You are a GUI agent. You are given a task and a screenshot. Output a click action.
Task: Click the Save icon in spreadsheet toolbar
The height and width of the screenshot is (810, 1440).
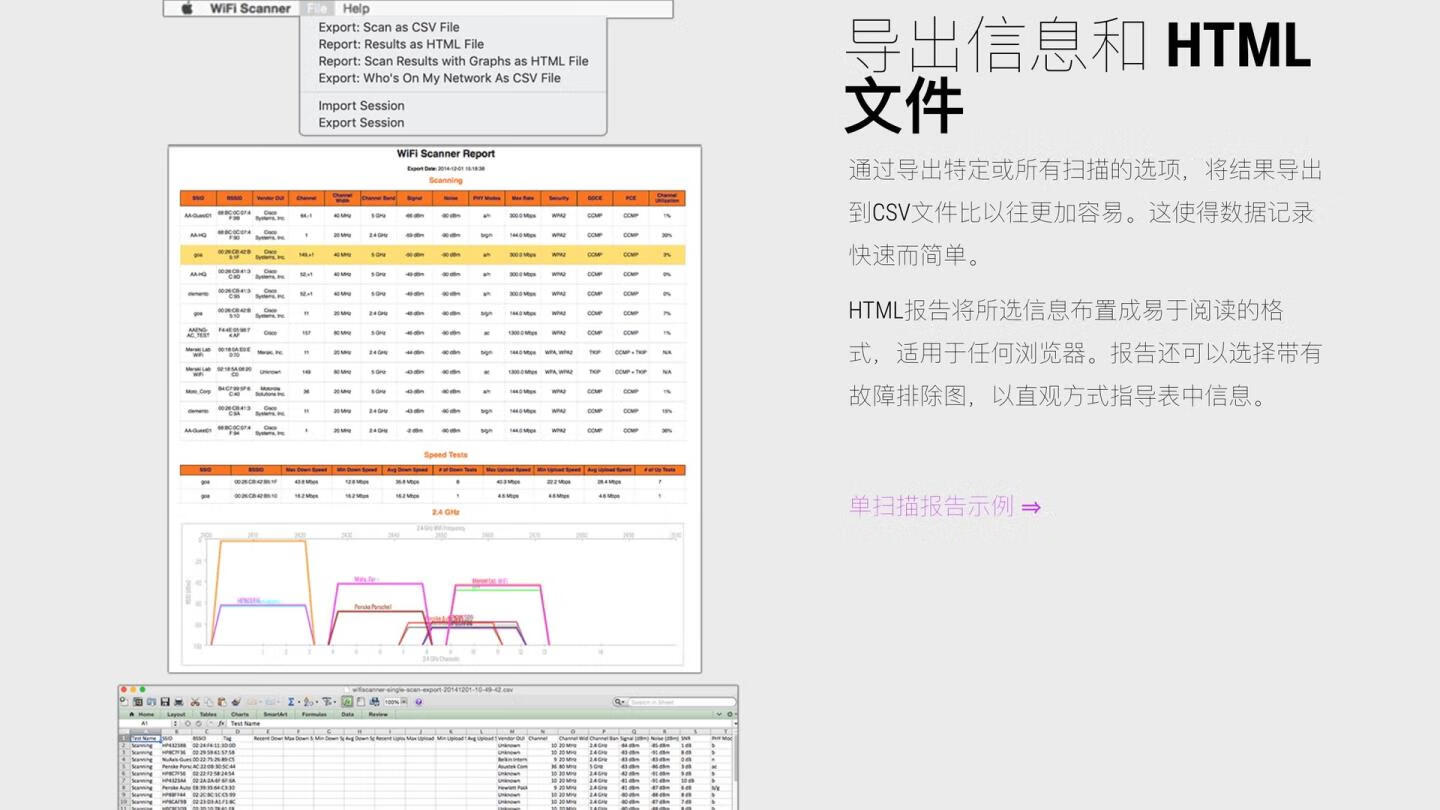[x=164, y=702]
